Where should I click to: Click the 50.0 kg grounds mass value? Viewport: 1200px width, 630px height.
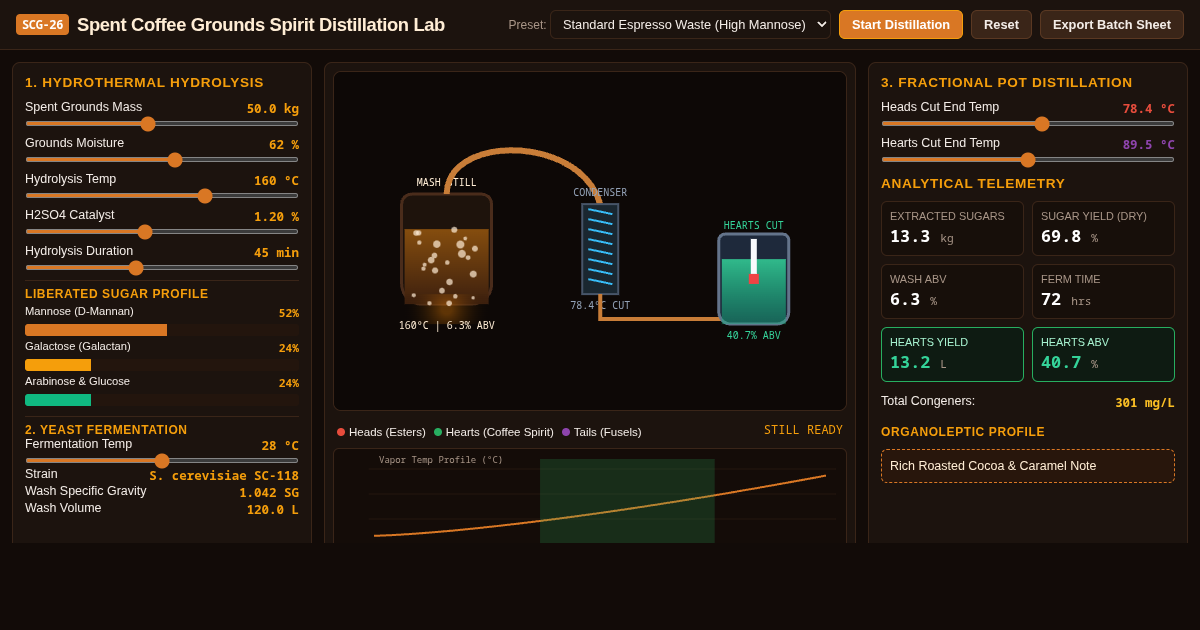pos(273,109)
